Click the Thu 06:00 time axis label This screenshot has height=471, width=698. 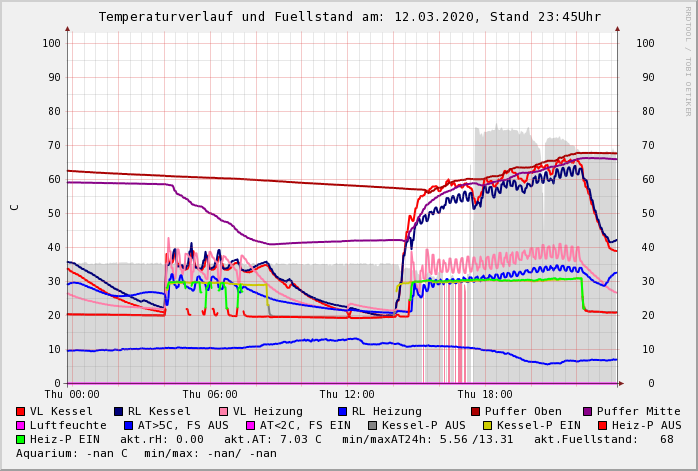tap(210, 394)
